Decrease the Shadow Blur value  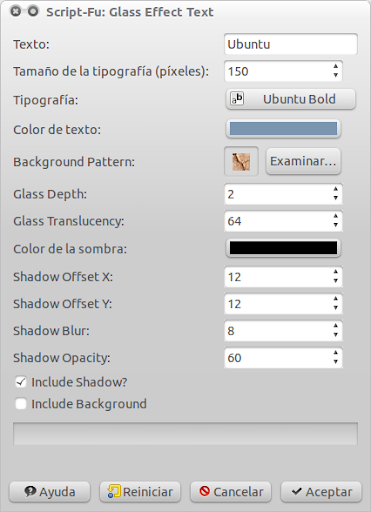[336, 335]
